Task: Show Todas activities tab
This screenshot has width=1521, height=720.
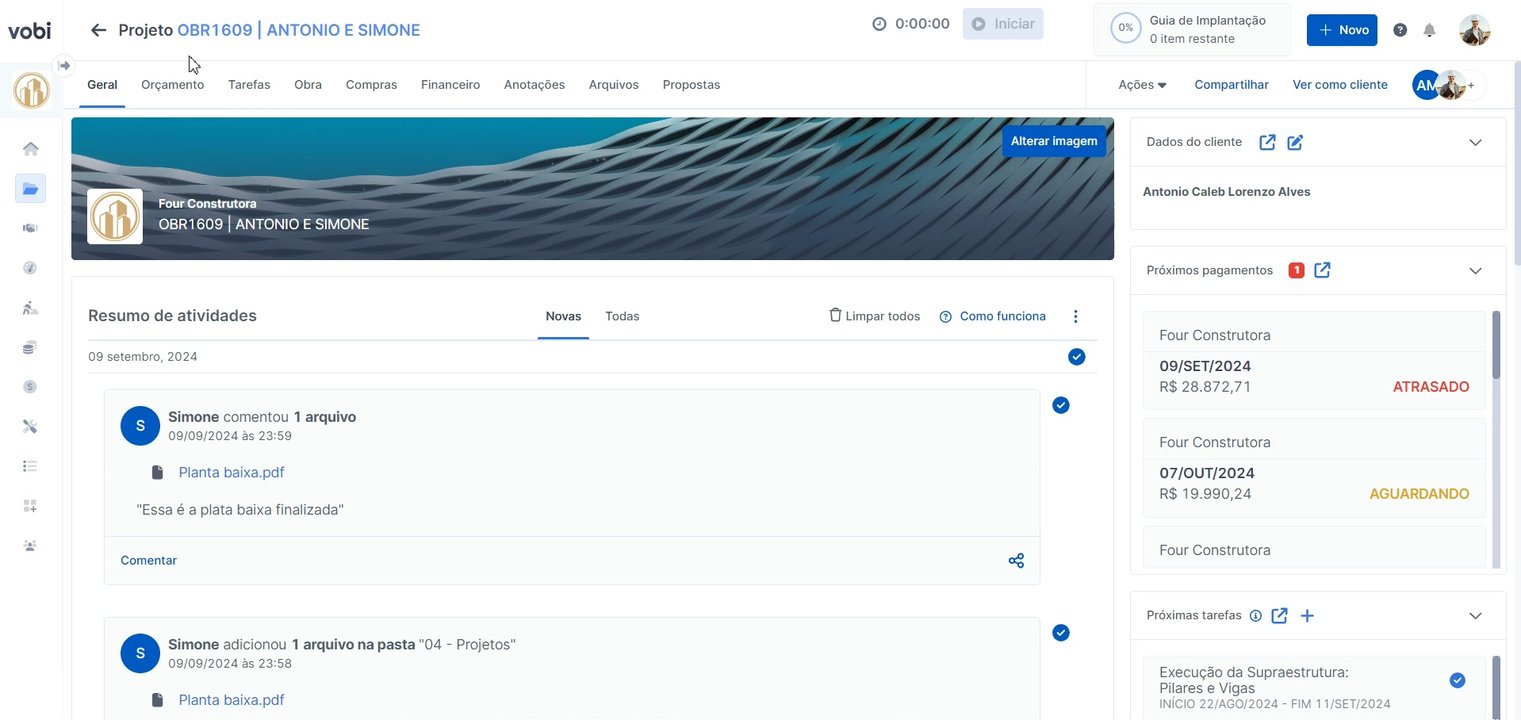Action: point(622,316)
